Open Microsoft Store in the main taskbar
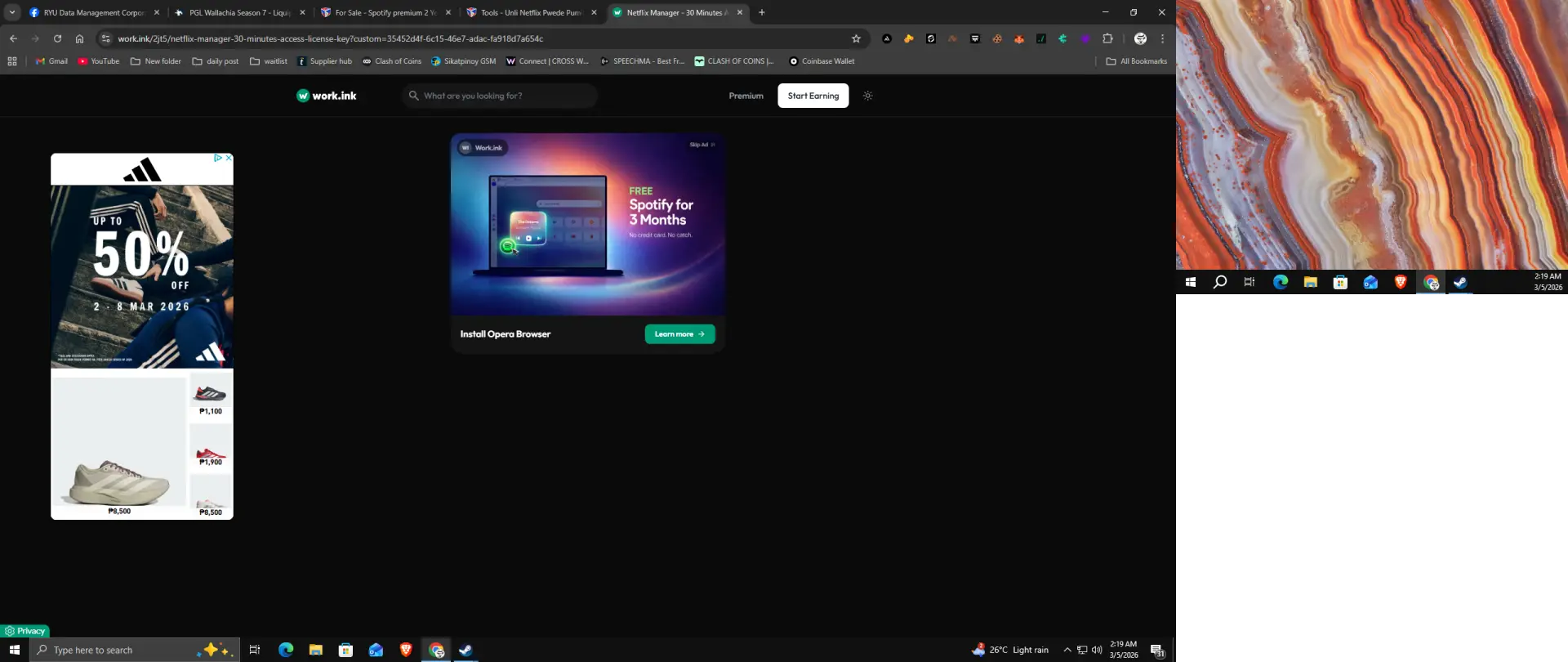 [345, 650]
